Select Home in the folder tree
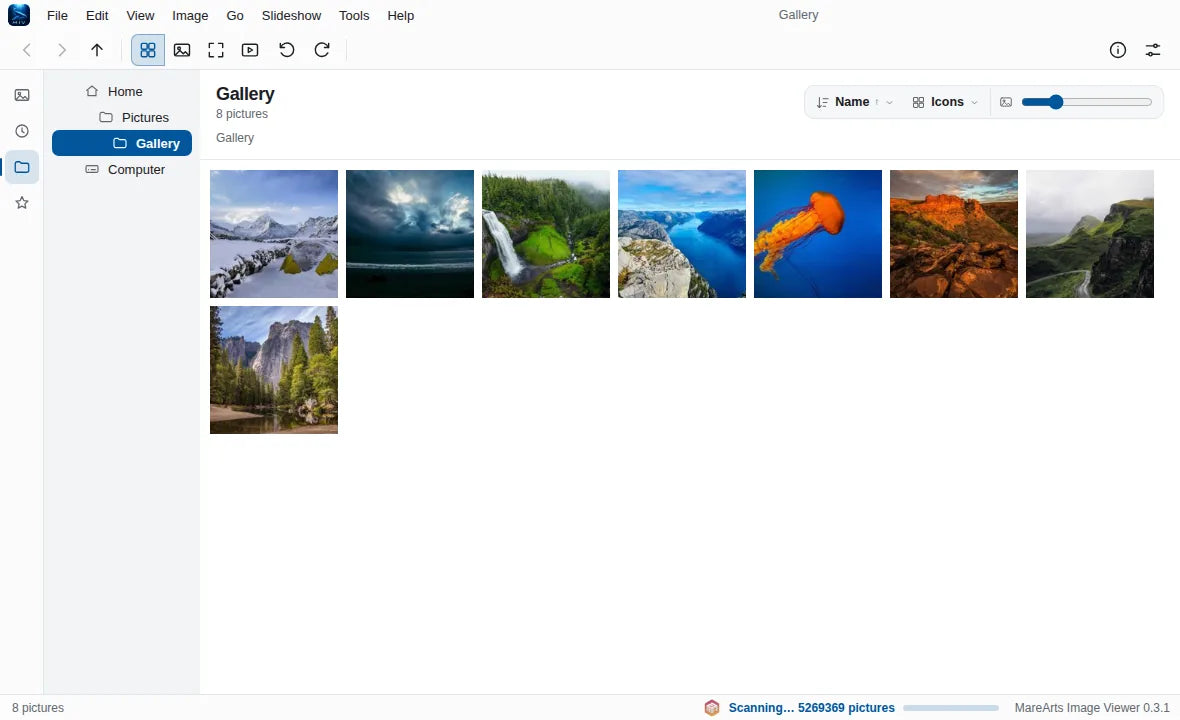1180x720 pixels. [x=122, y=91]
